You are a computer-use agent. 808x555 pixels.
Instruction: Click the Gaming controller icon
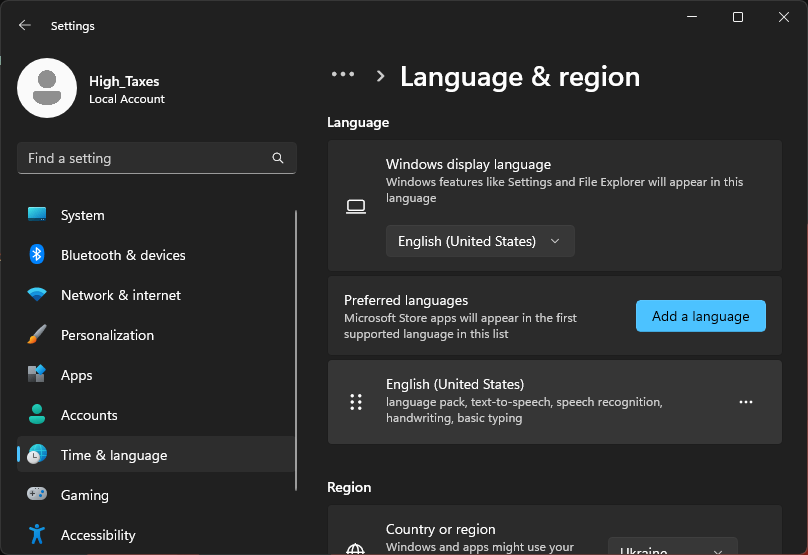click(37, 495)
